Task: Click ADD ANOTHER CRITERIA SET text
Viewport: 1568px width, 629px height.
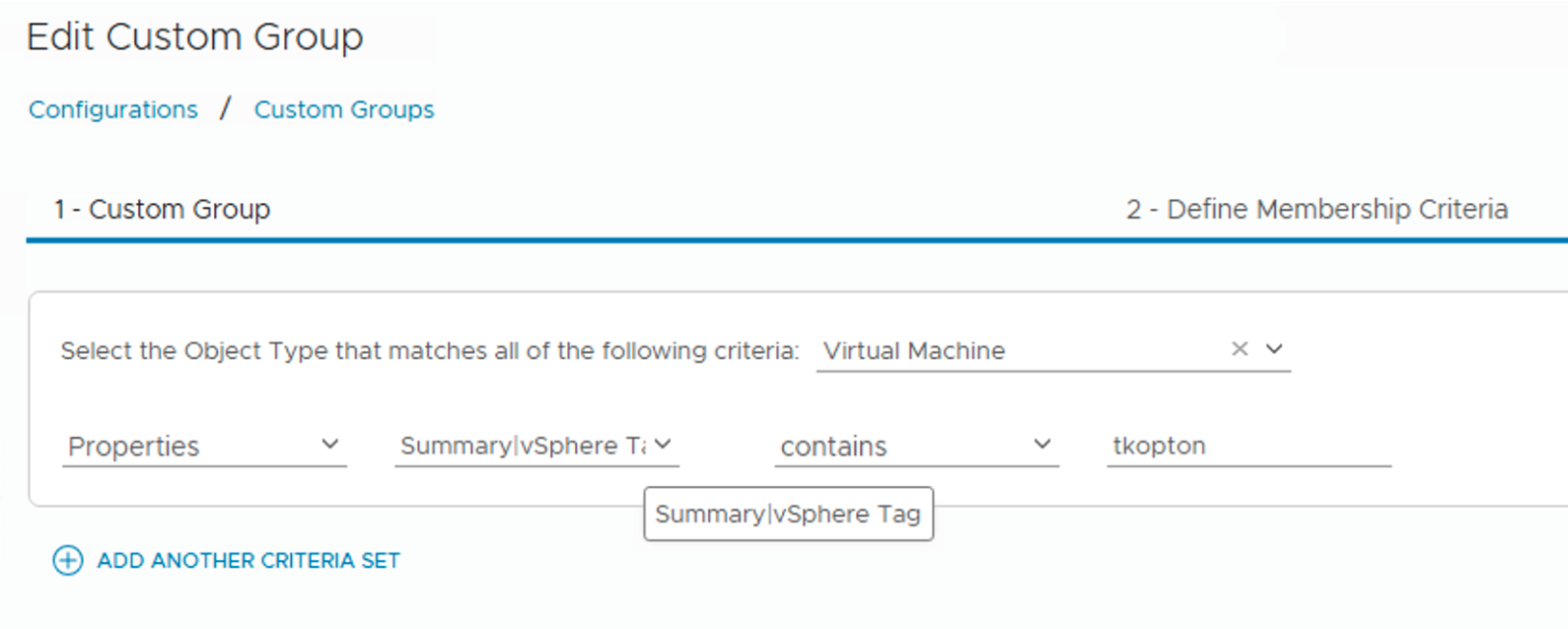Action: (249, 561)
